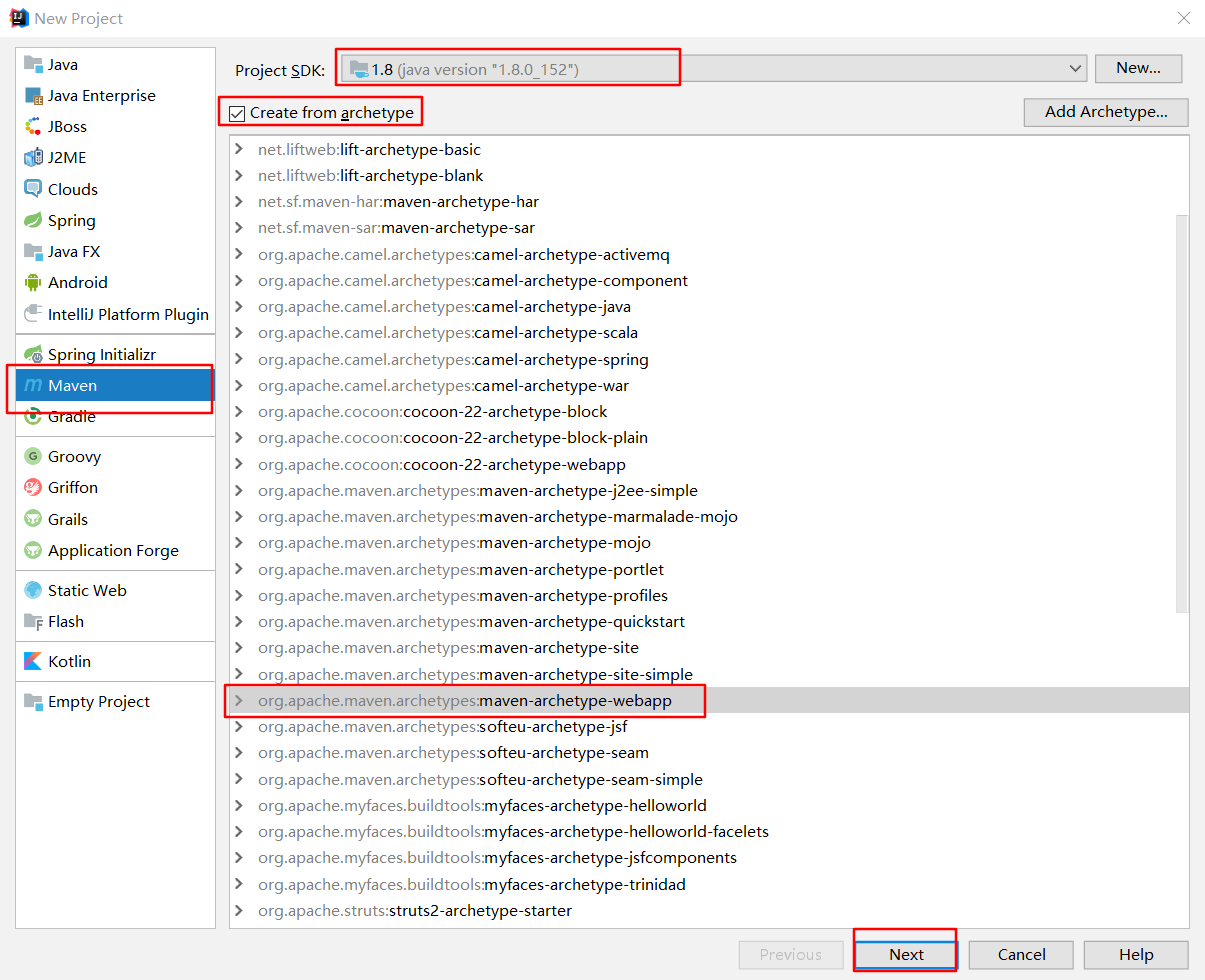Select the Java Enterprise project type
Viewport: 1205px width, 980px height.
coord(115,96)
